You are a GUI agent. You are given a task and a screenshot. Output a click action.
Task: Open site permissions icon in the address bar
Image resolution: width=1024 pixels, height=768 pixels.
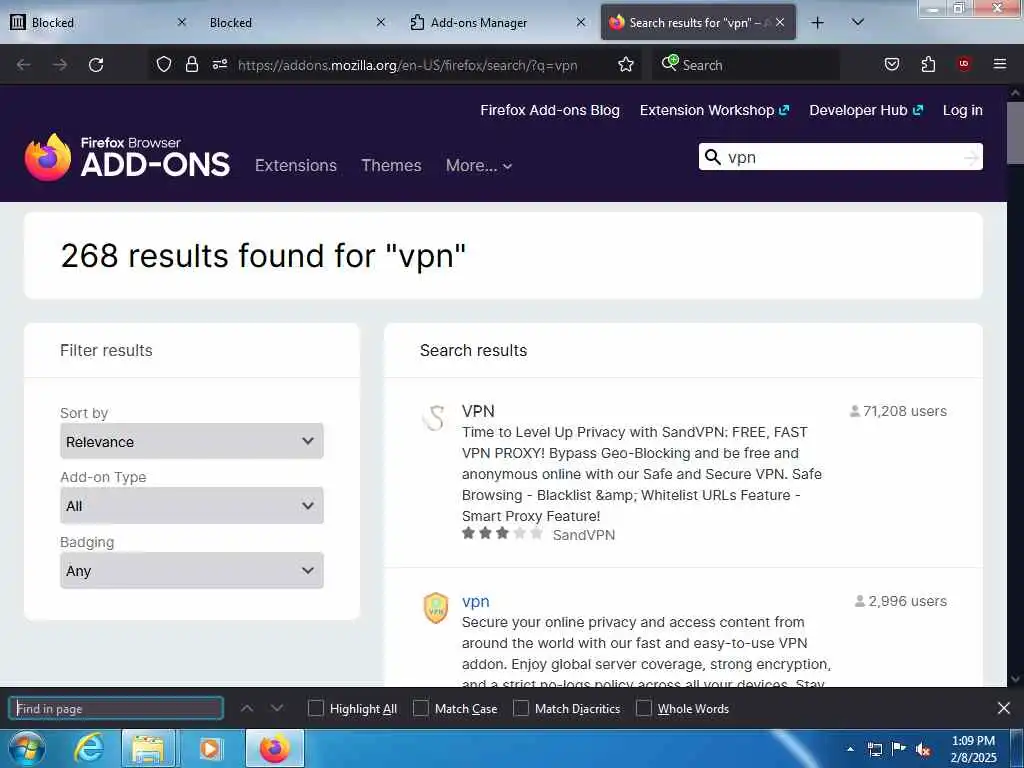(220, 64)
